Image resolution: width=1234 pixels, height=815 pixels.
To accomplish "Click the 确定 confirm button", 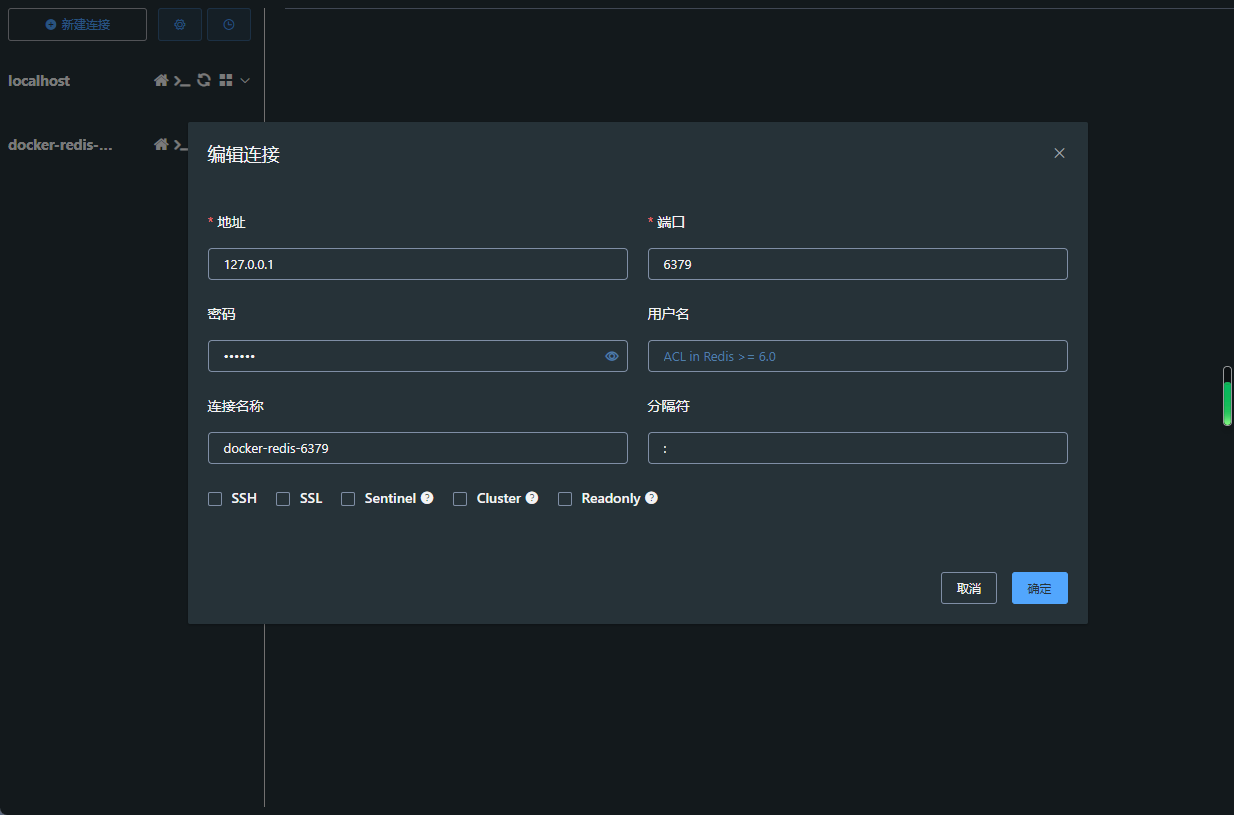I will pyautogui.click(x=1040, y=588).
